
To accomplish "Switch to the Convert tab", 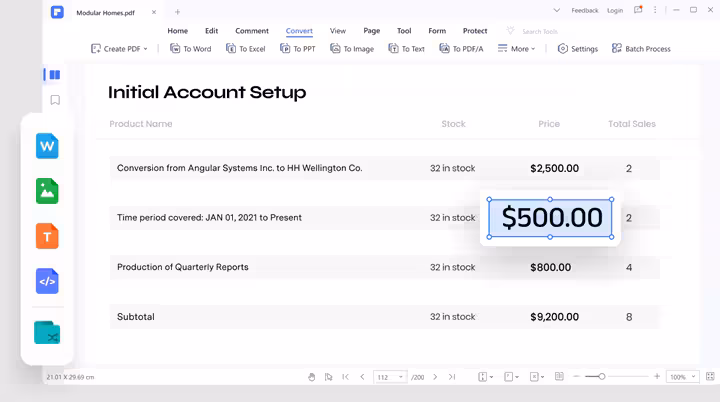I will click(x=299, y=31).
